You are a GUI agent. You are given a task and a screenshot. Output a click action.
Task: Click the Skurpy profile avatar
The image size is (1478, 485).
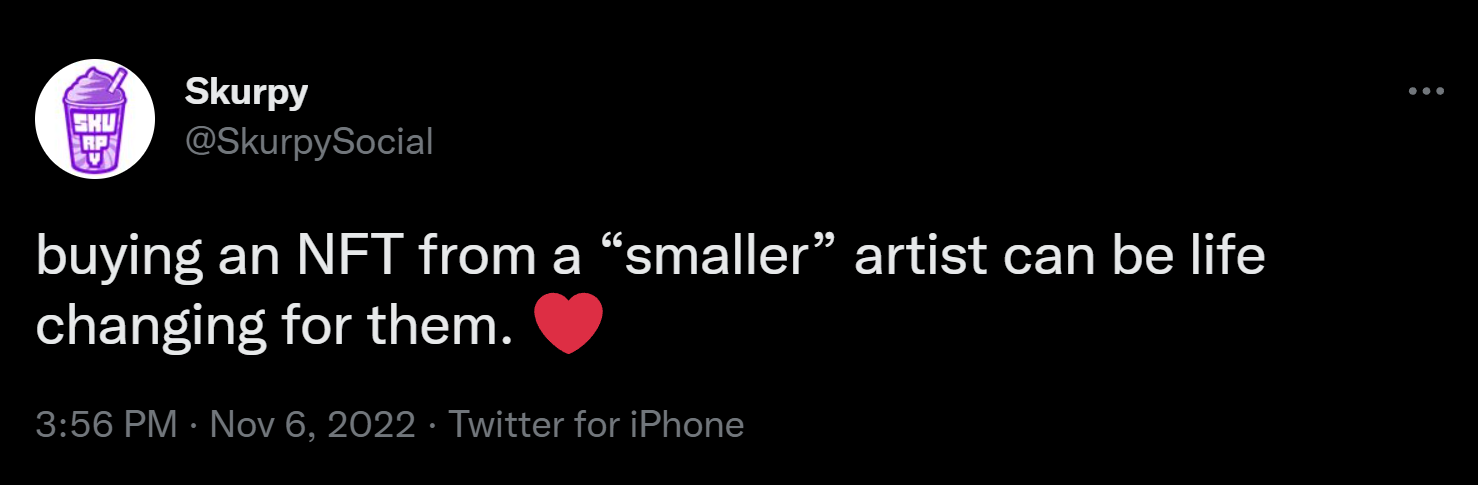click(95, 119)
